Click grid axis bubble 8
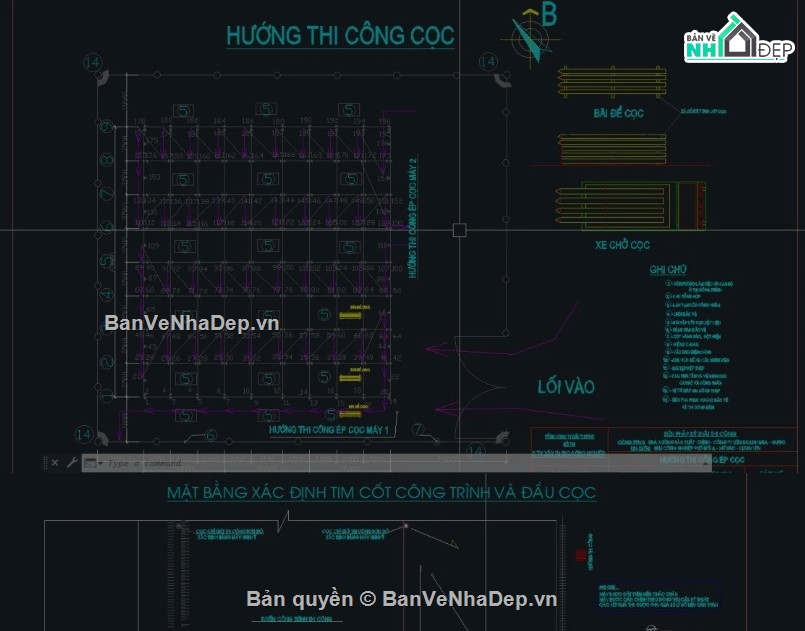Screen dimensions: 805x631 tap(106, 160)
